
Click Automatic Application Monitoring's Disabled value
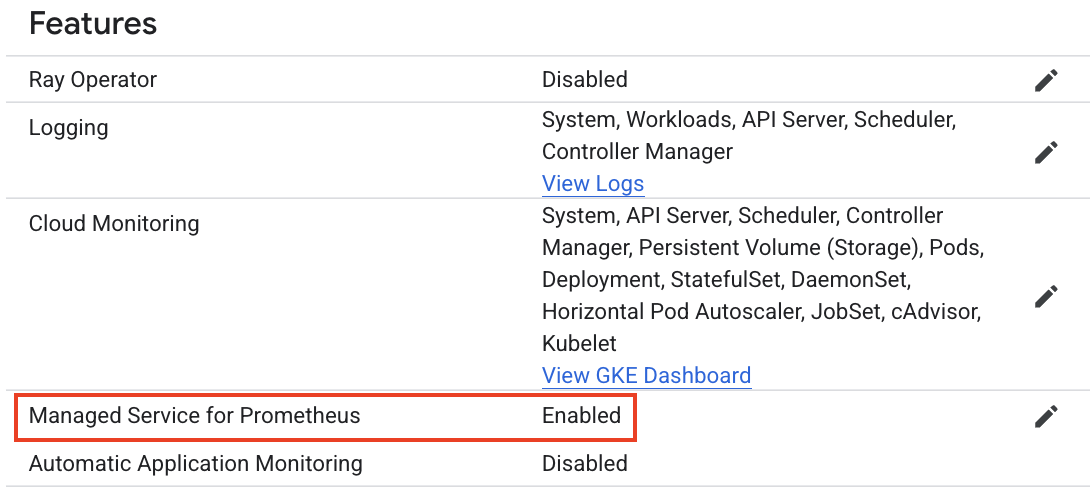[x=584, y=464]
